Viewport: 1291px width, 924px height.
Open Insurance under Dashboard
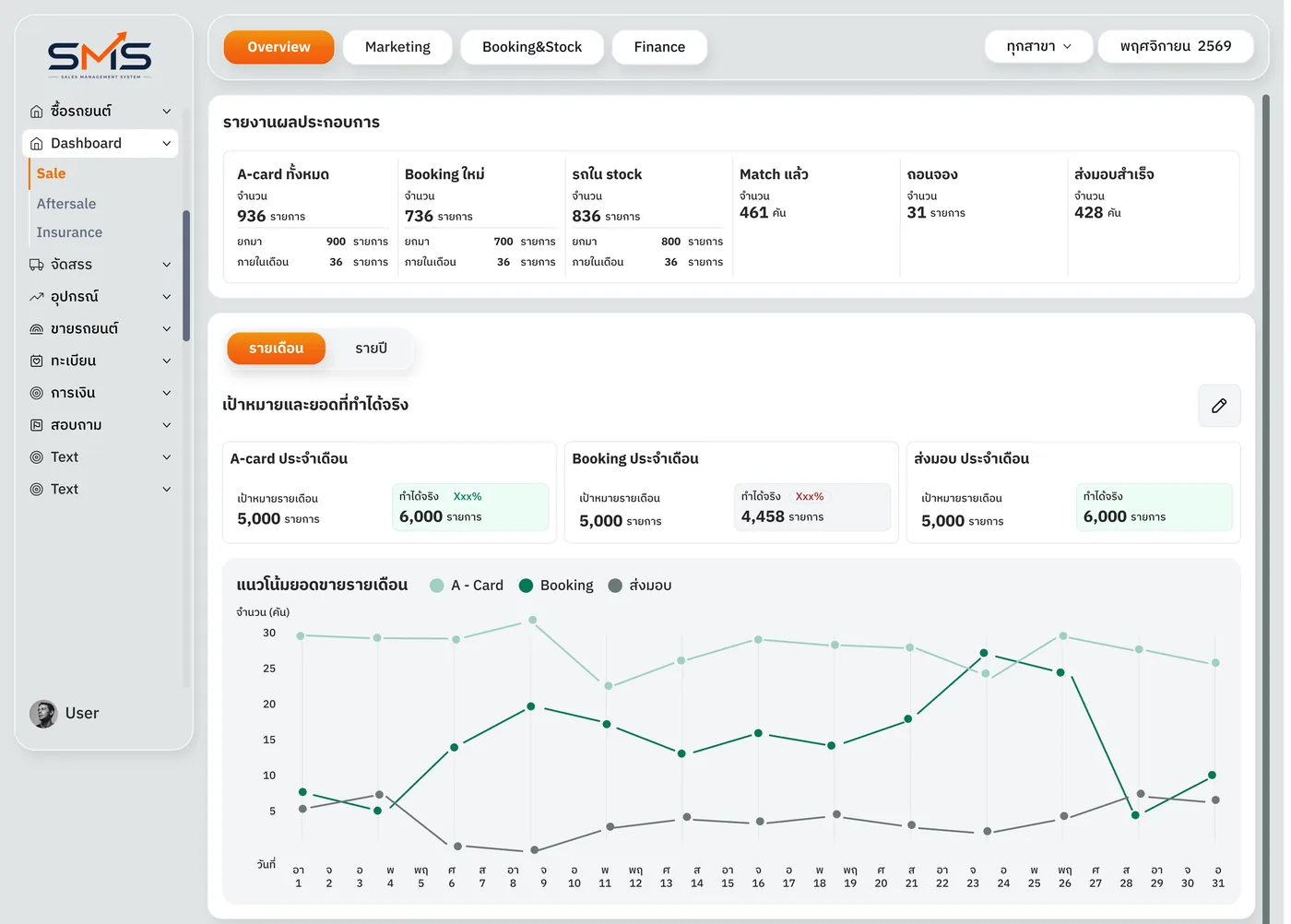click(69, 232)
